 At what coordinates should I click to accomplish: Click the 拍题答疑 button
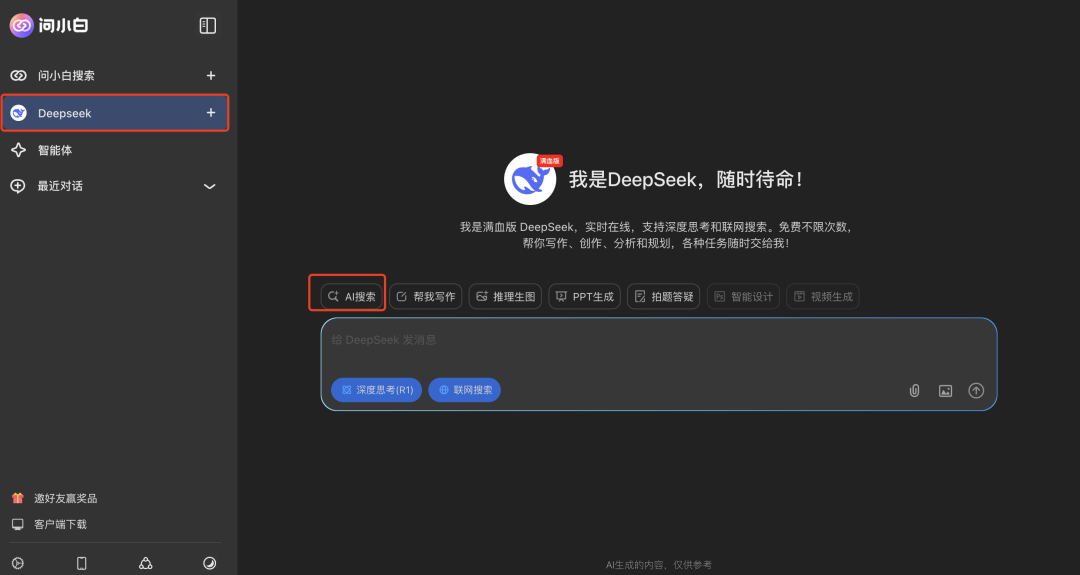coord(664,296)
